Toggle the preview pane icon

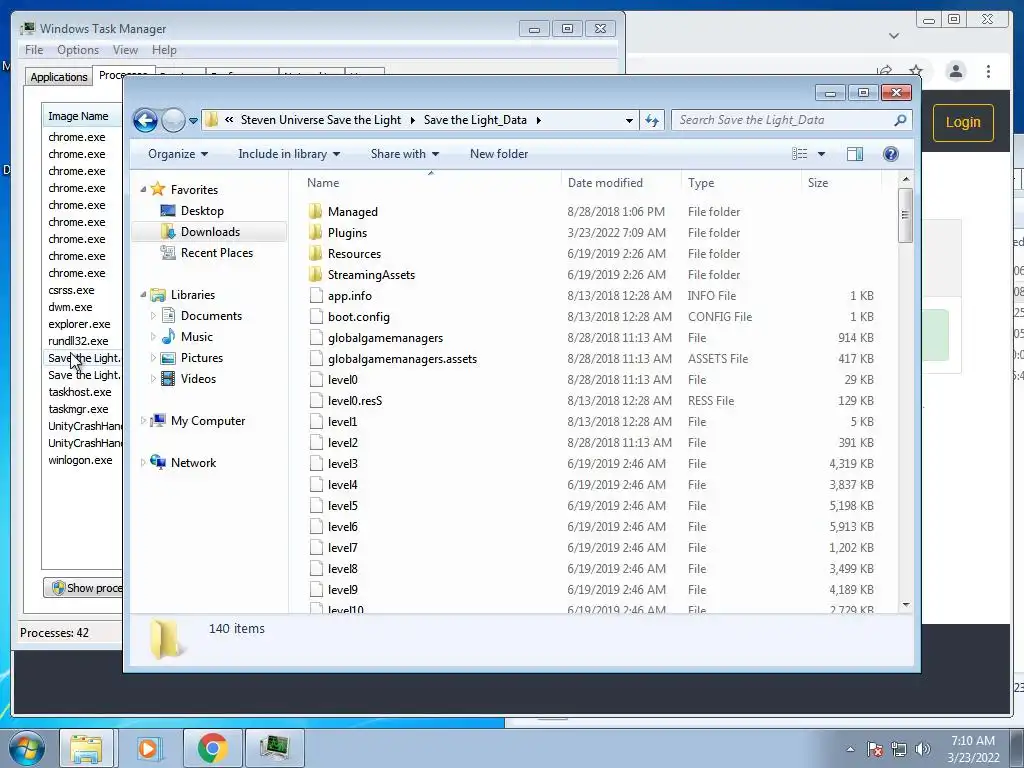click(855, 154)
